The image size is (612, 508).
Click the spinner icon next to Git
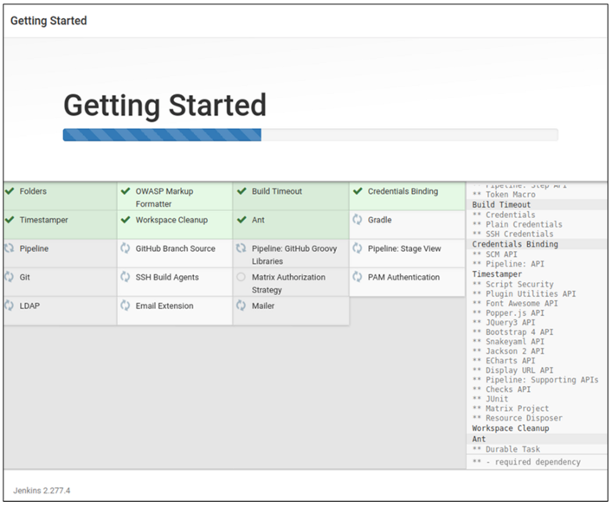[x=9, y=277]
